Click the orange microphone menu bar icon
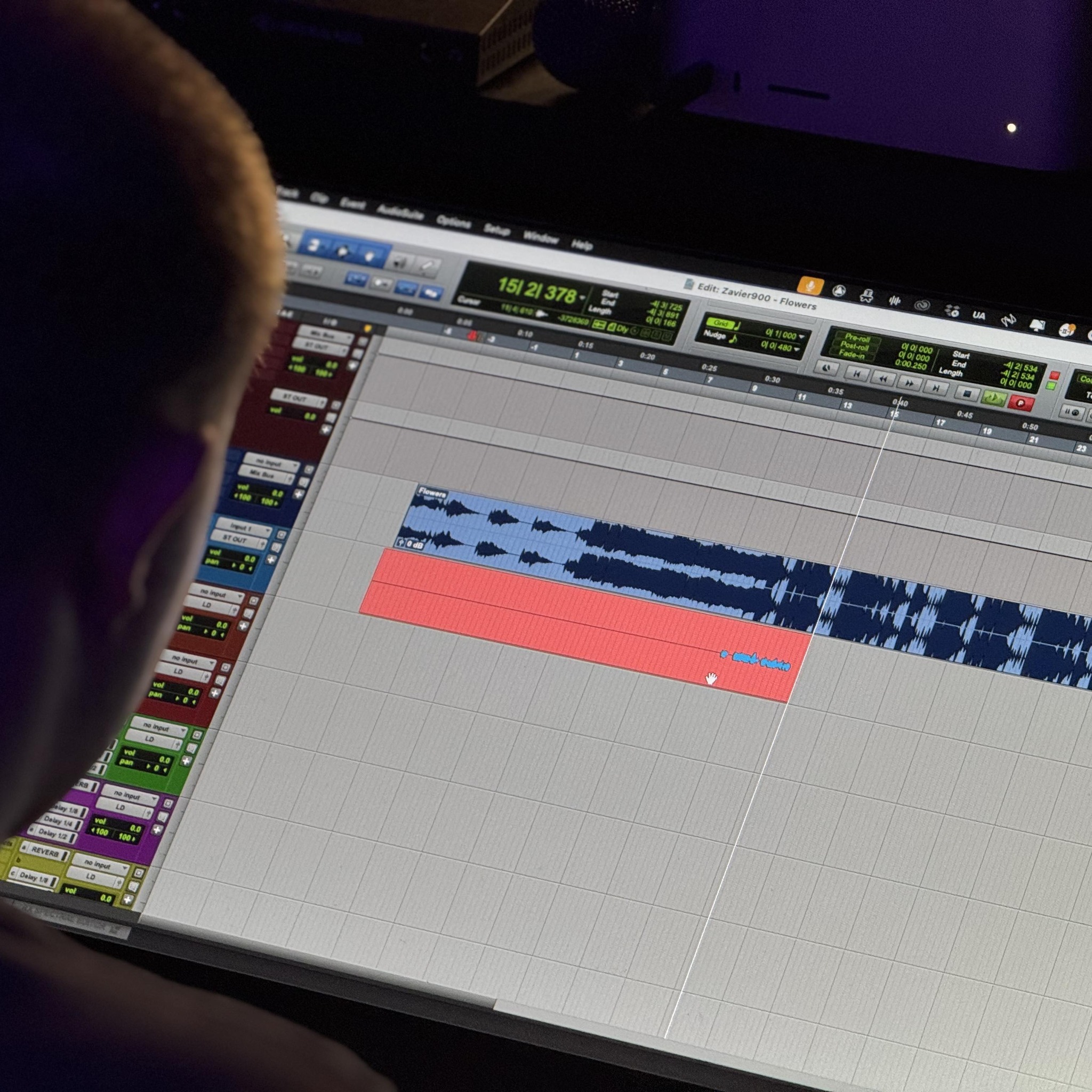This screenshot has width=1092, height=1092. [x=810, y=285]
